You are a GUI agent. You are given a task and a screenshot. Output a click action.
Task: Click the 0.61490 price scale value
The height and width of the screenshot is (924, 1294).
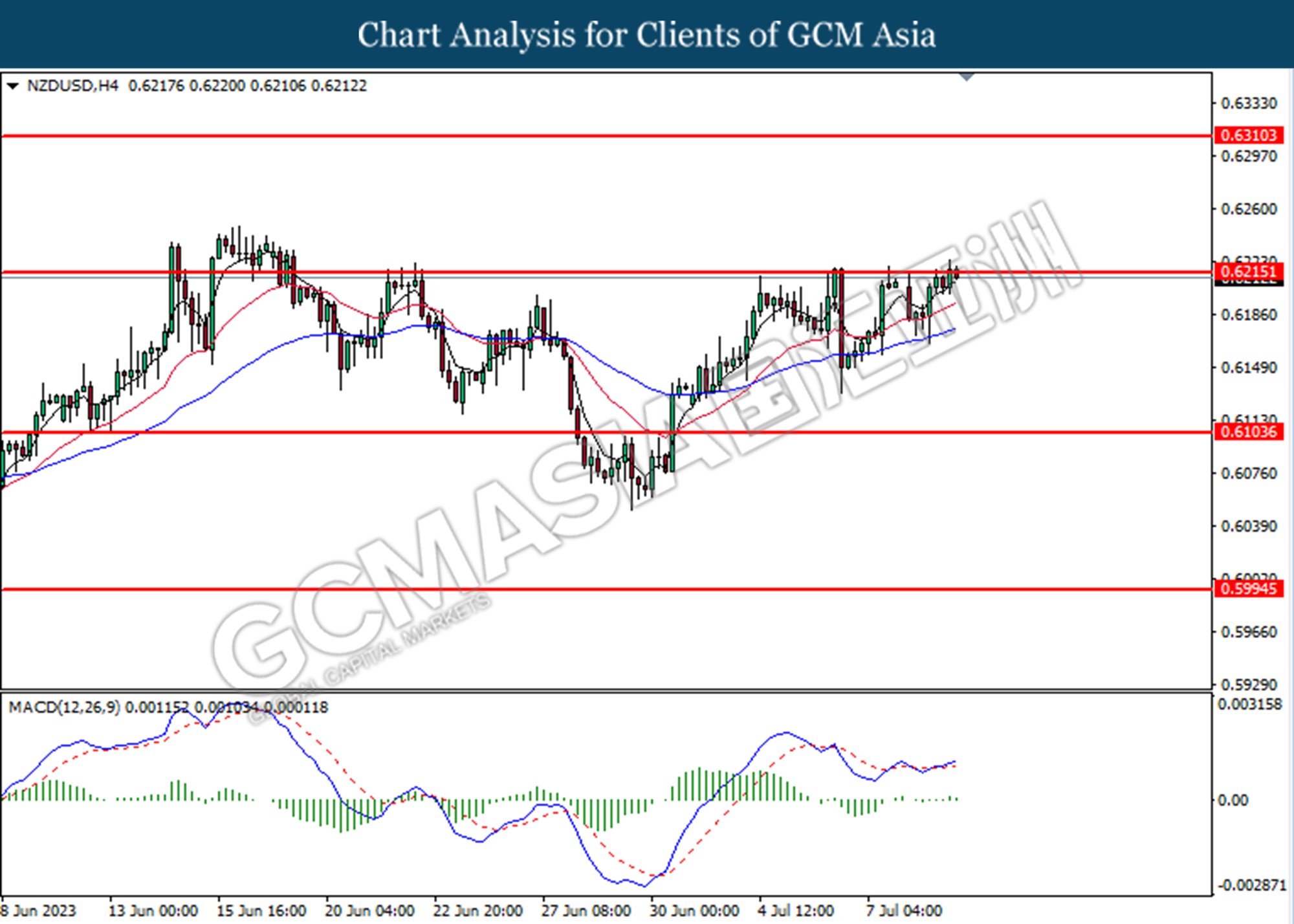pyautogui.click(x=1249, y=368)
